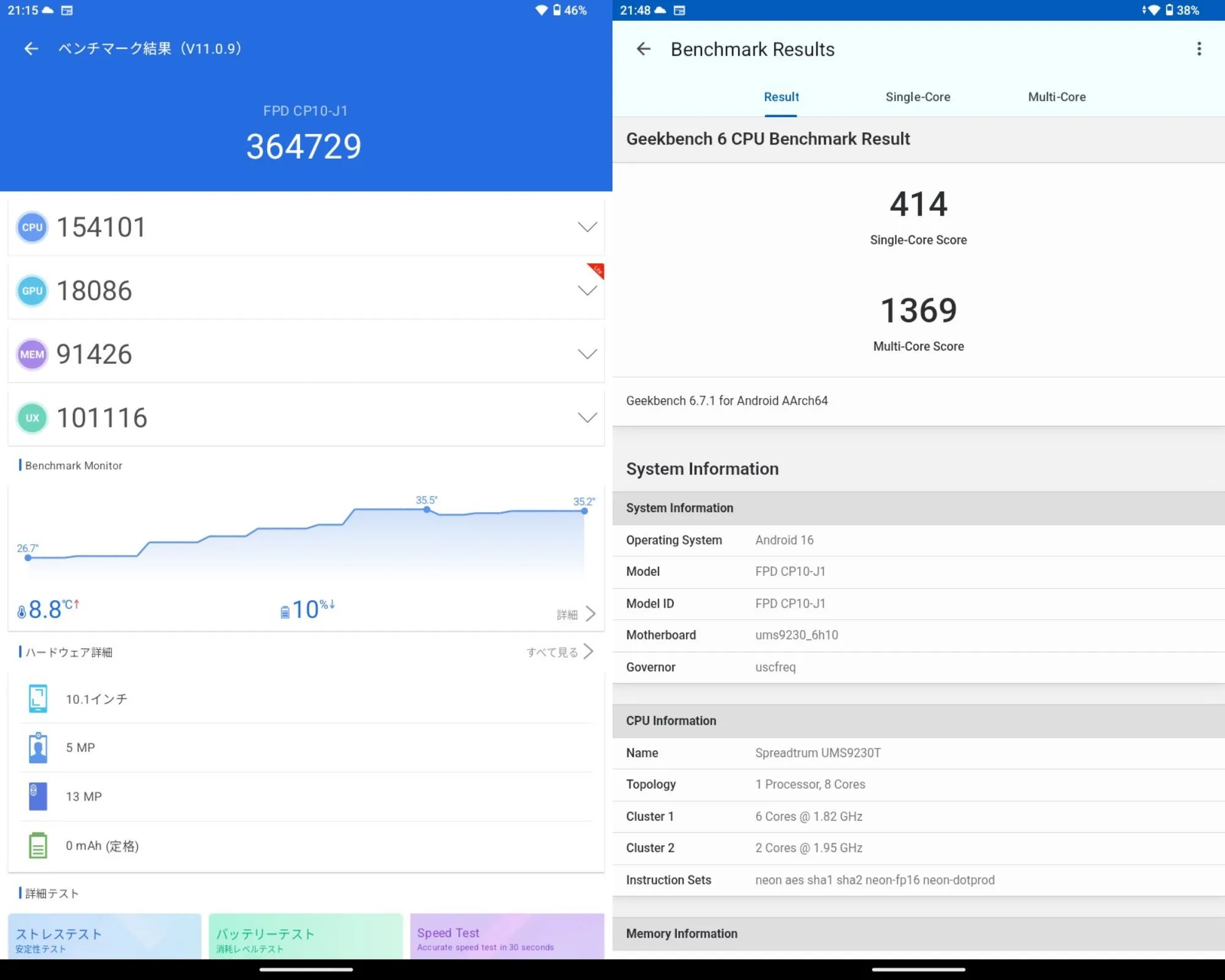Open the three-dot overflow menu

1199,49
